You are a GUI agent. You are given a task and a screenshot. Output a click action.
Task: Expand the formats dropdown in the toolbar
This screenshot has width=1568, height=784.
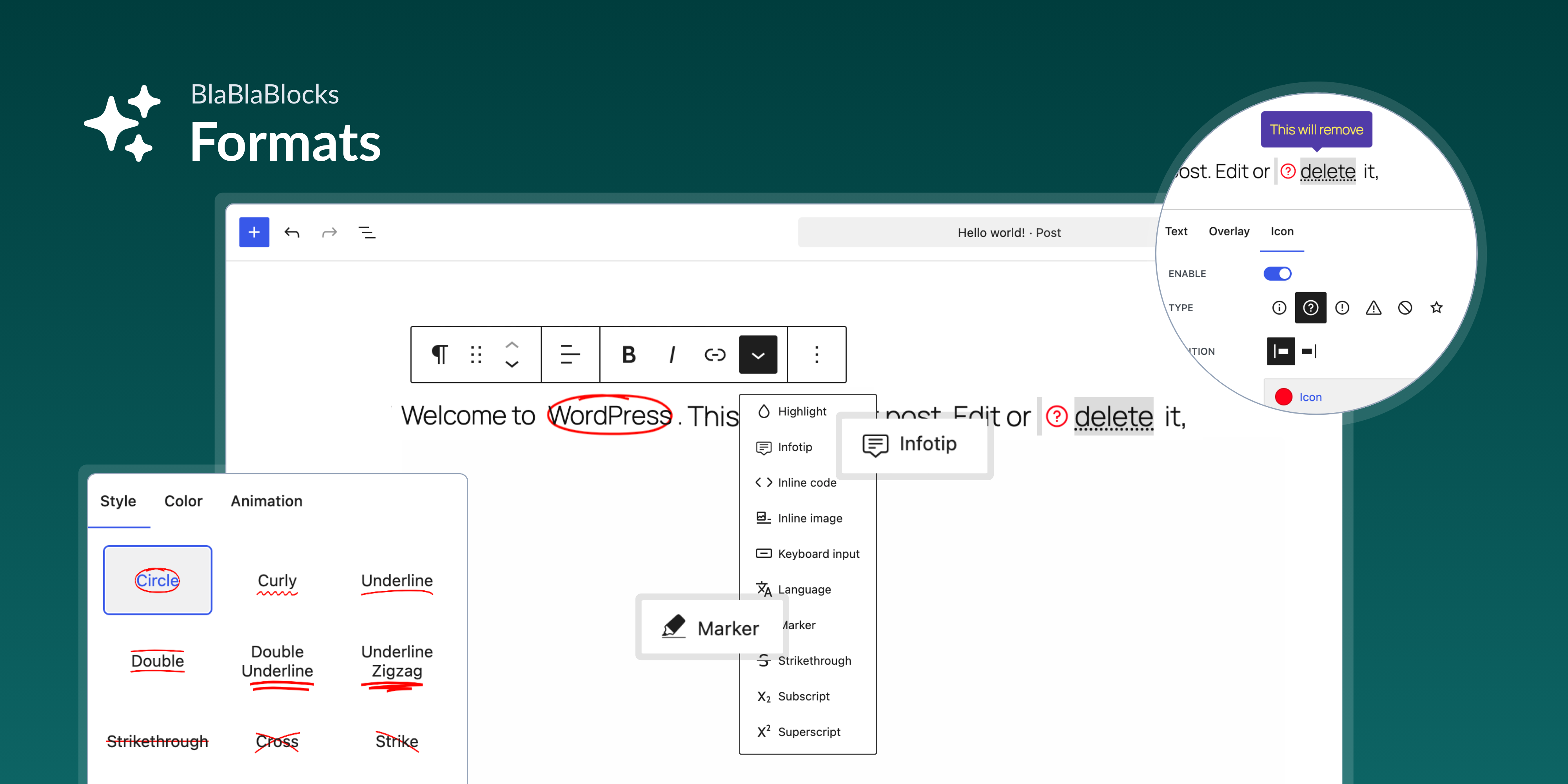[x=759, y=354]
